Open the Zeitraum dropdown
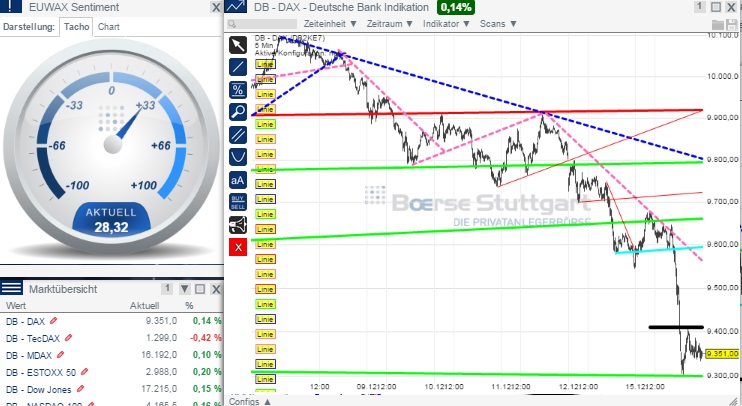Viewport: 742px width, 406px height. (x=389, y=24)
